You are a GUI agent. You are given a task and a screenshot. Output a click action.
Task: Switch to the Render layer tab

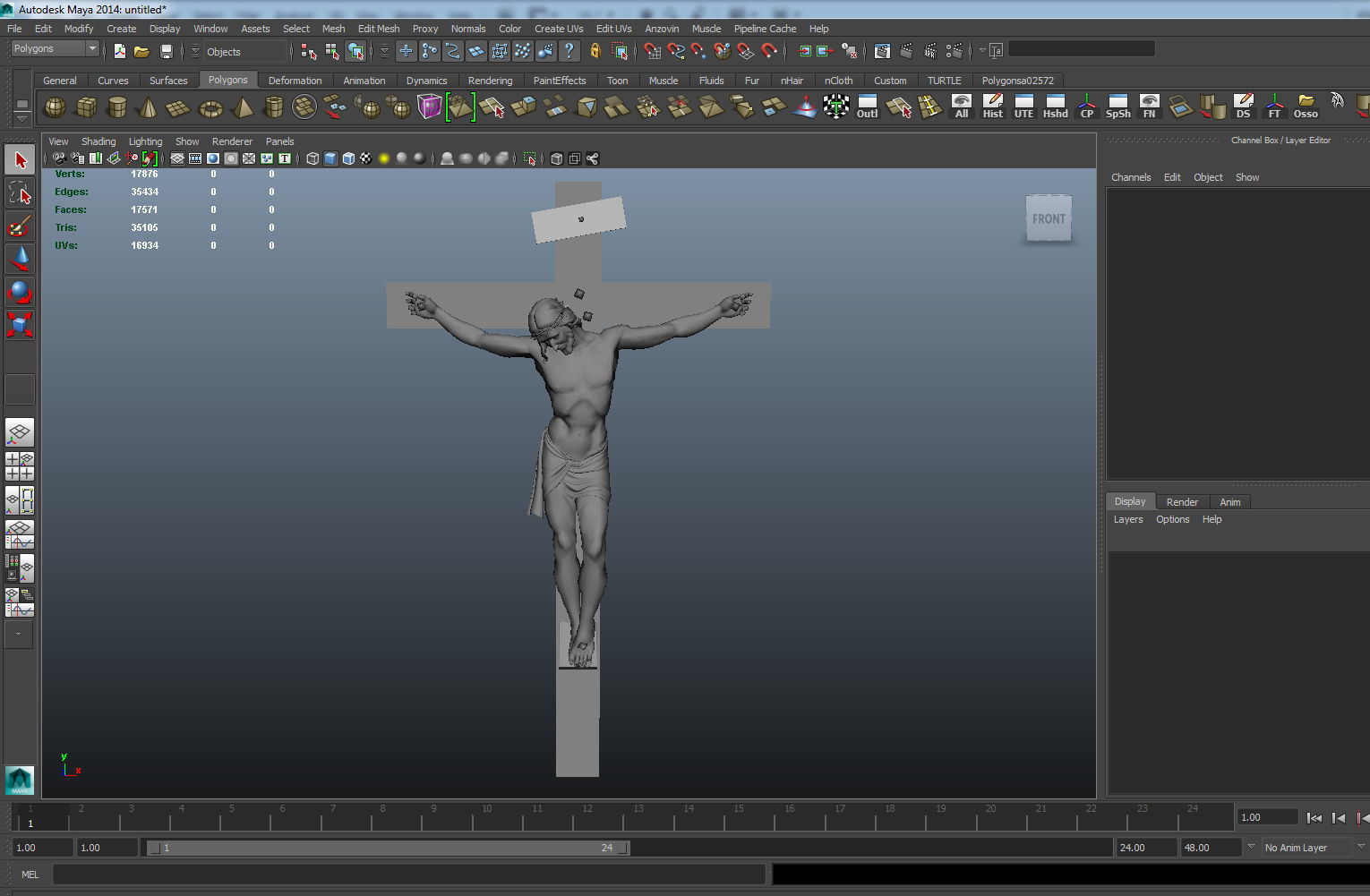(1182, 502)
